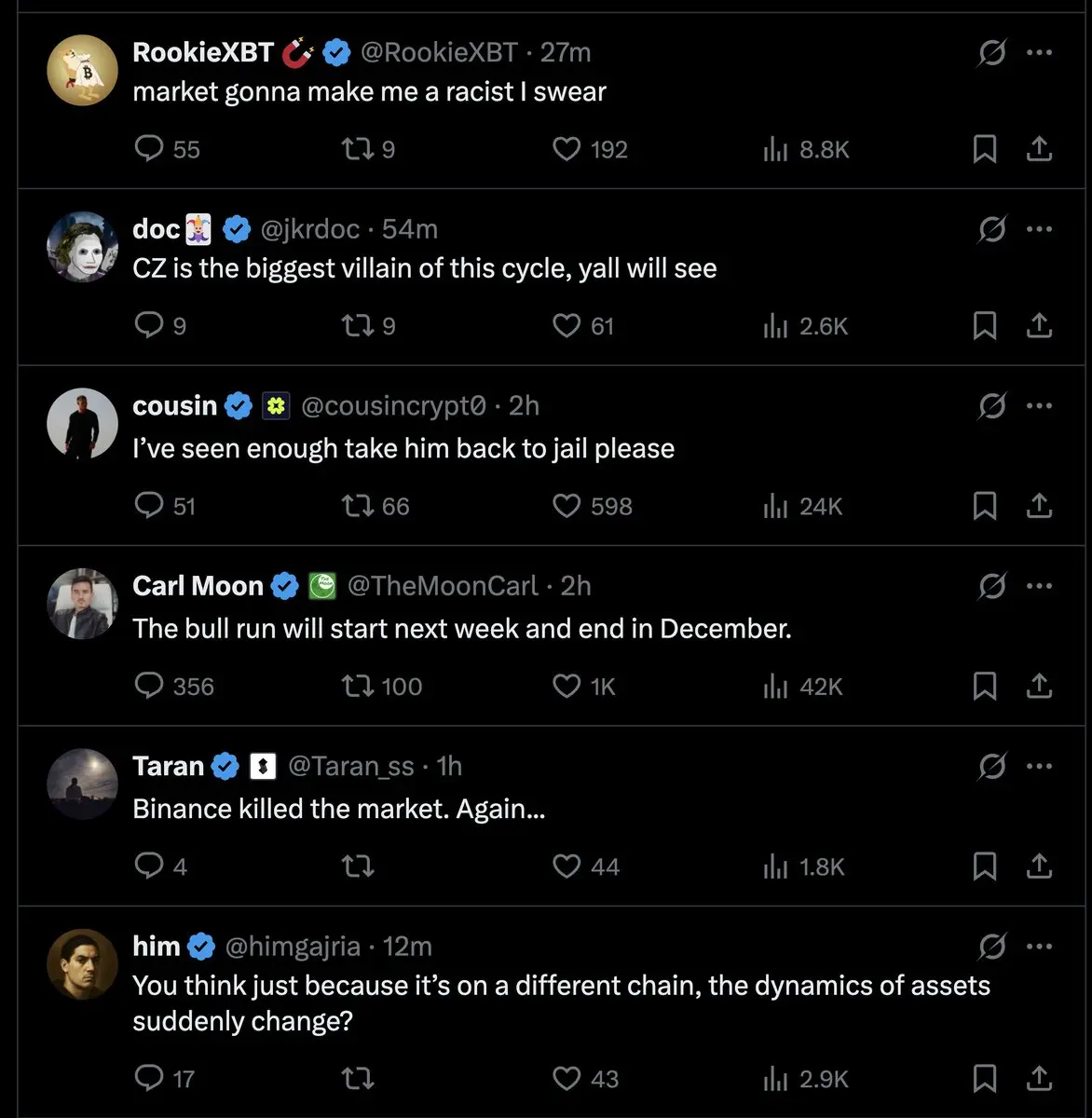Bookmark doc's CZ villain tweet

point(985,325)
